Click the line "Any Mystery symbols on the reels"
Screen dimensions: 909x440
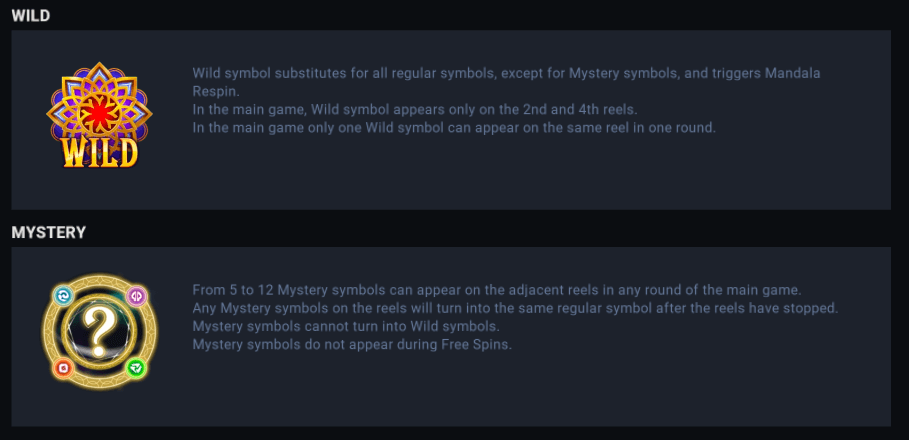(514, 308)
